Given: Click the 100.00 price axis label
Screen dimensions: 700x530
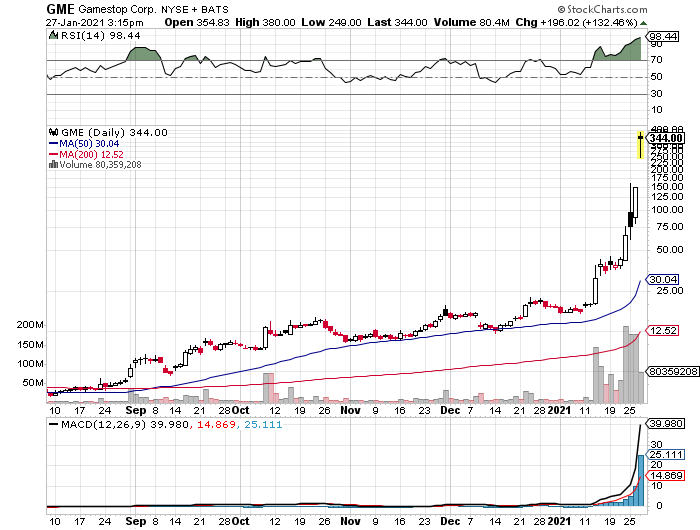Looking at the screenshot, I should pyautogui.click(x=667, y=210).
